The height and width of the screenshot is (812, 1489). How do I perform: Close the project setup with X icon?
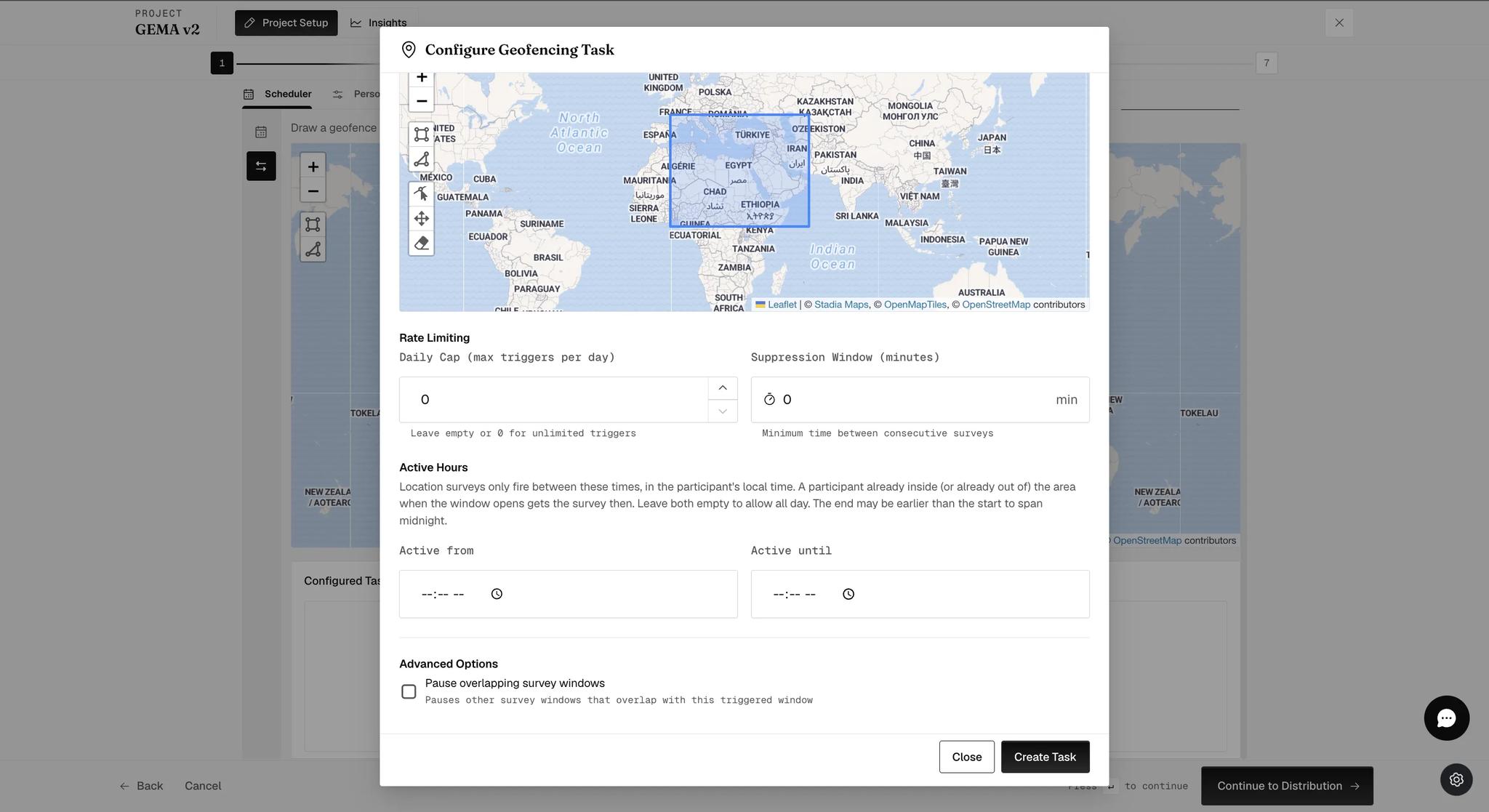click(1339, 23)
